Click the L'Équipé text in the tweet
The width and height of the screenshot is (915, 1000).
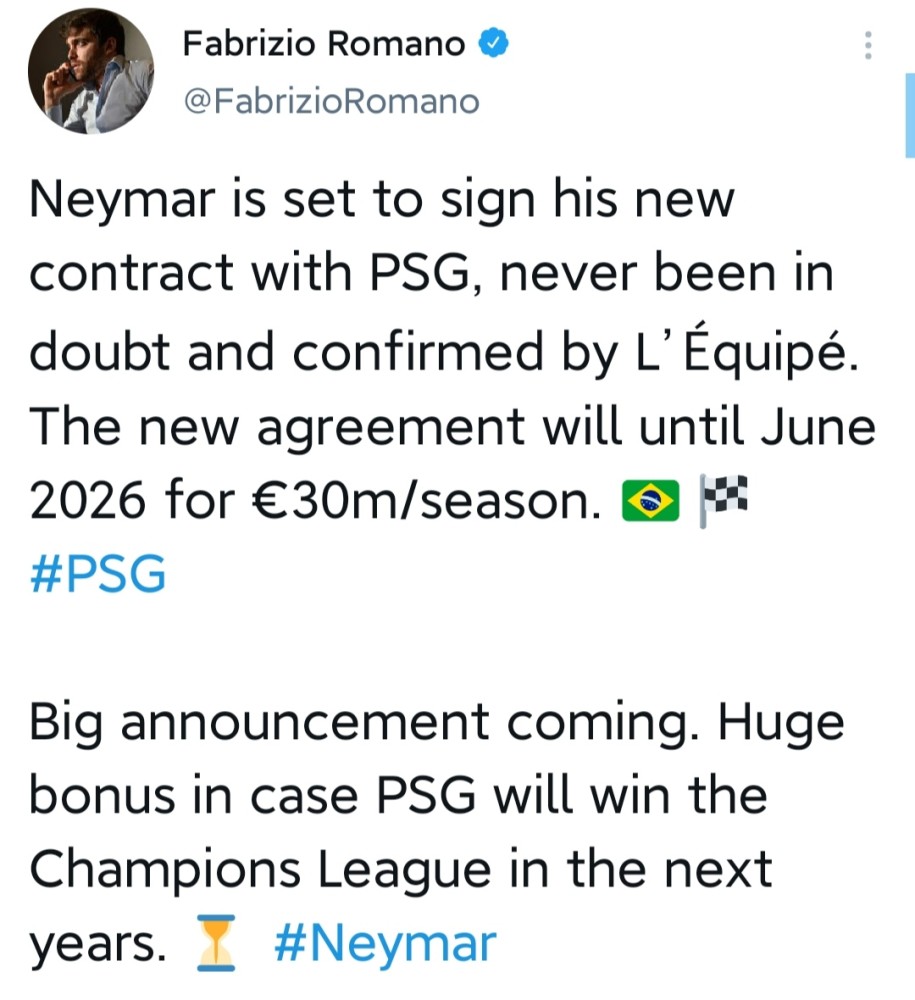click(x=747, y=350)
